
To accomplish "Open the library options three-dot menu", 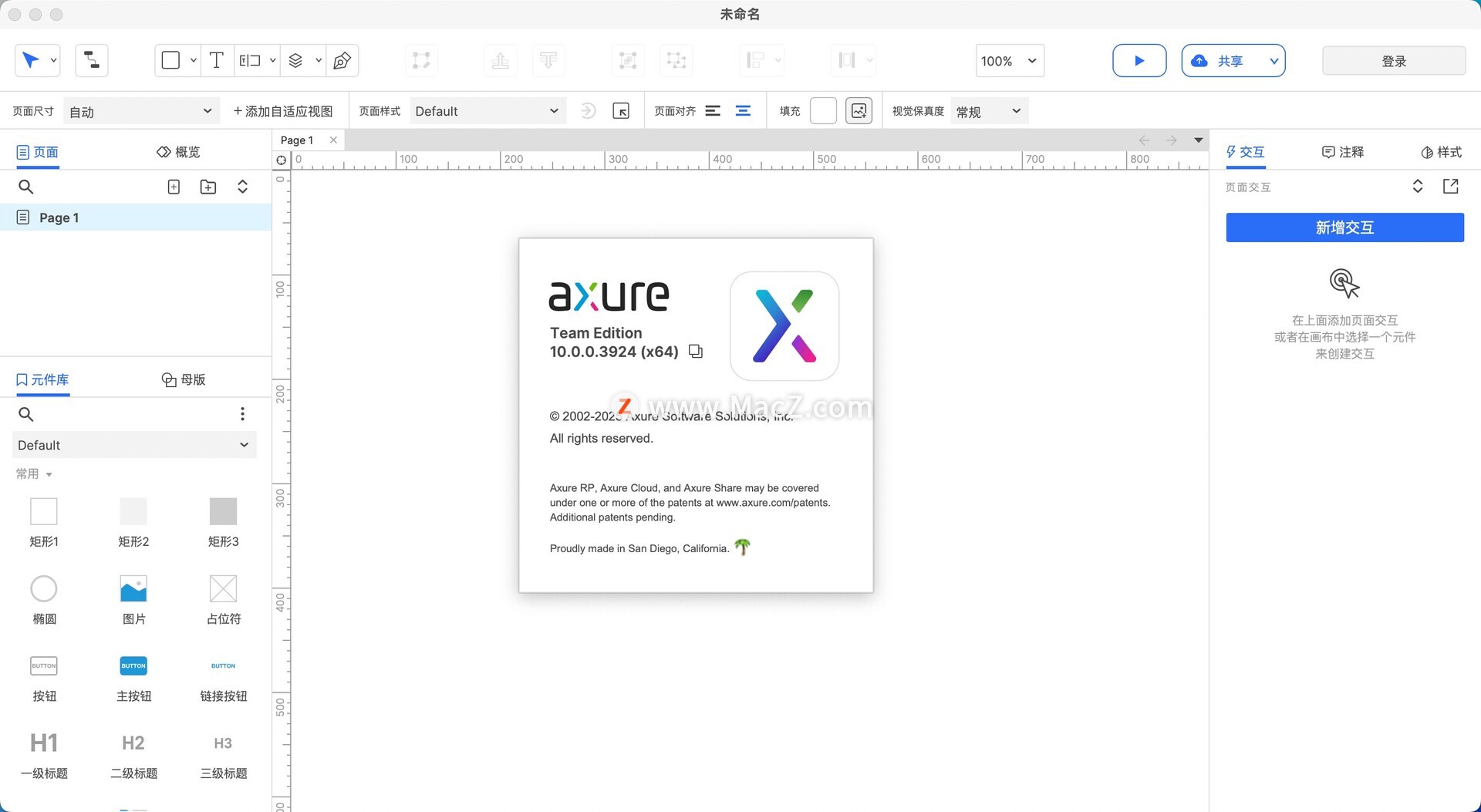I will pyautogui.click(x=242, y=414).
